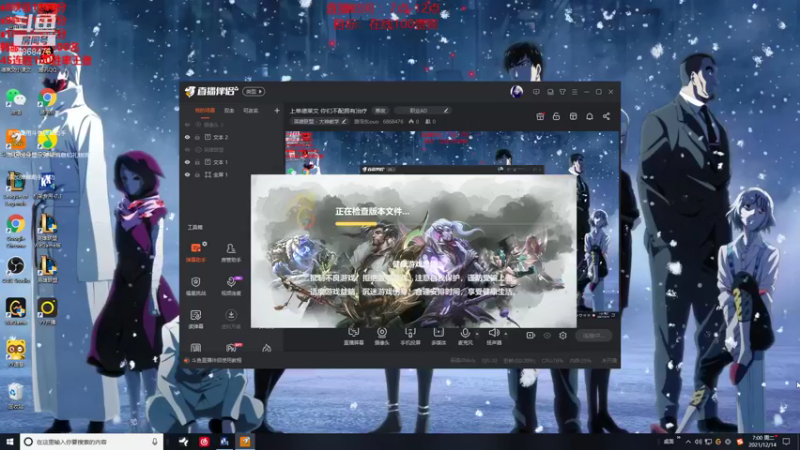The width and height of the screenshot is (800, 450).
Task: Add a screen capture source
Action: 354,336
